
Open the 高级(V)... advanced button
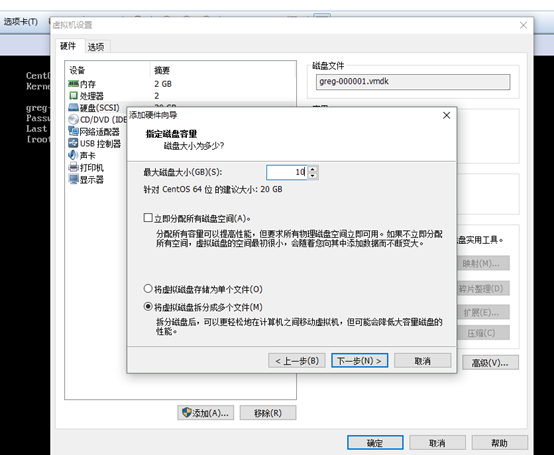pyautogui.click(x=490, y=362)
